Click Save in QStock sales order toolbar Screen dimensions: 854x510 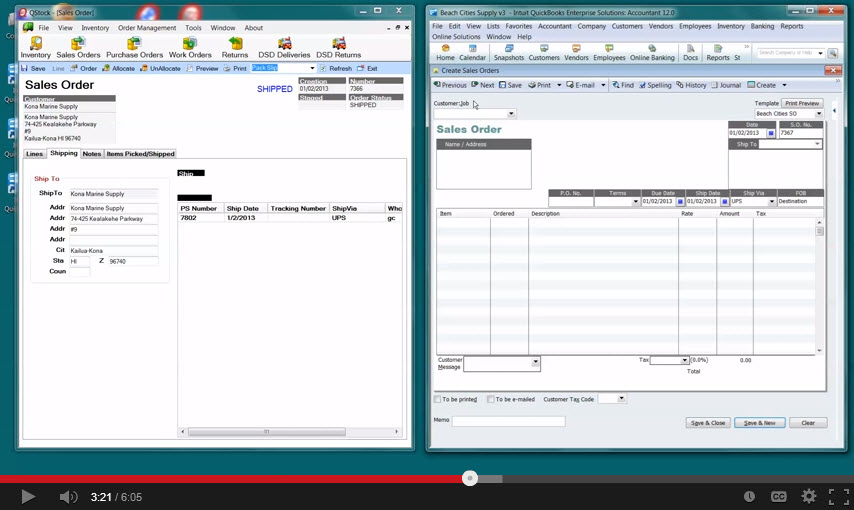point(33,69)
